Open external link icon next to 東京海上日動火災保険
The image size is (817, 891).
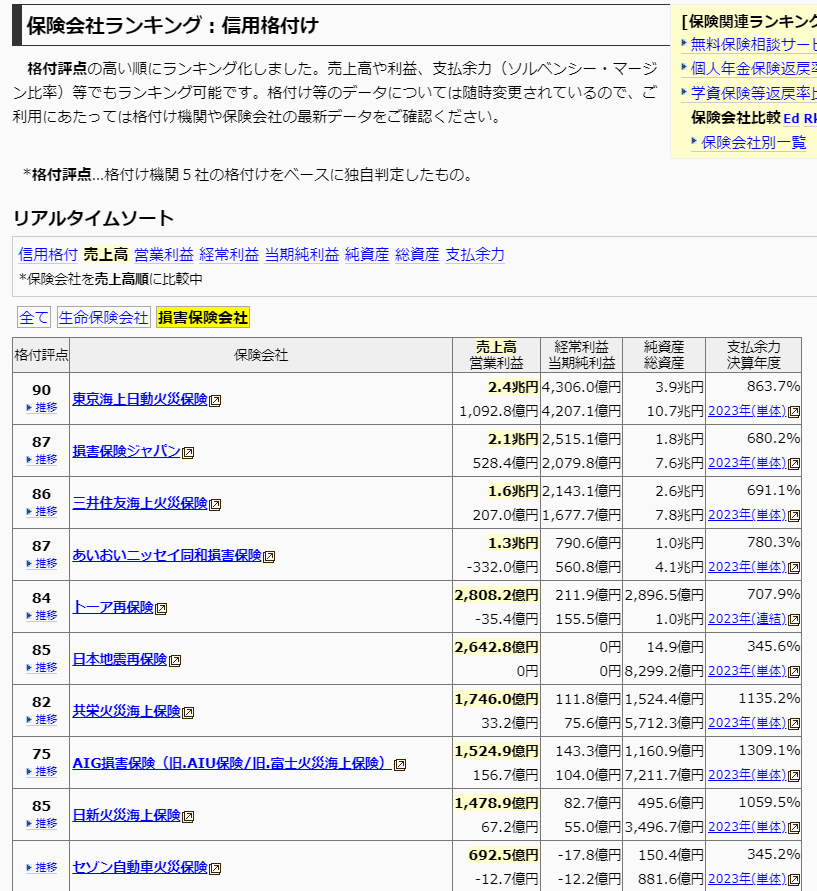pos(215,401)
